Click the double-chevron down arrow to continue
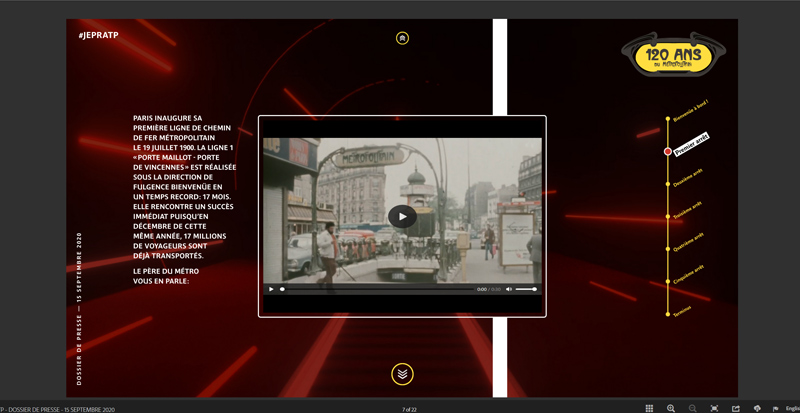This screenshot has height=413, width=800. [402, 374]
